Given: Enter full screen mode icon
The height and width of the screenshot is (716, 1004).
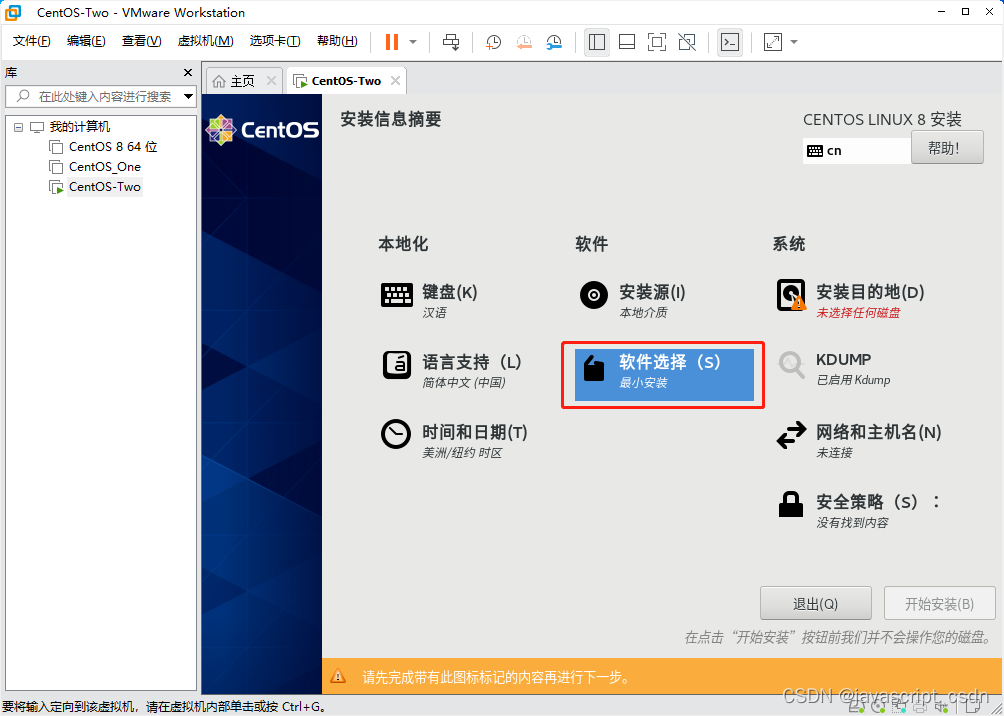Looking at the screenshot, I should point(657,42).
